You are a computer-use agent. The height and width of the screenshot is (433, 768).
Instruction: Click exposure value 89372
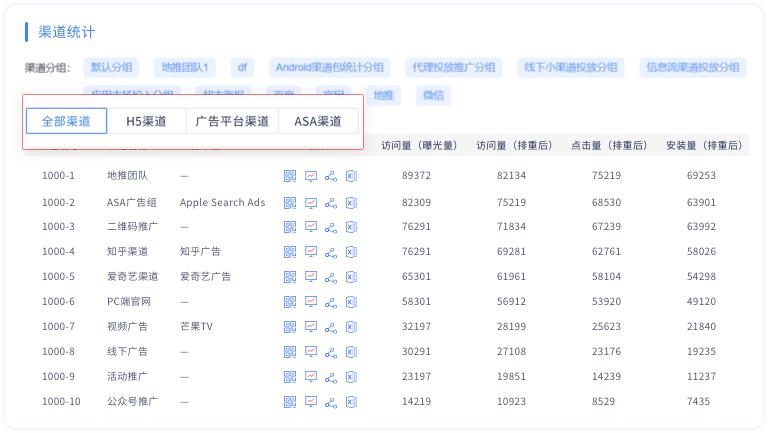416,175
